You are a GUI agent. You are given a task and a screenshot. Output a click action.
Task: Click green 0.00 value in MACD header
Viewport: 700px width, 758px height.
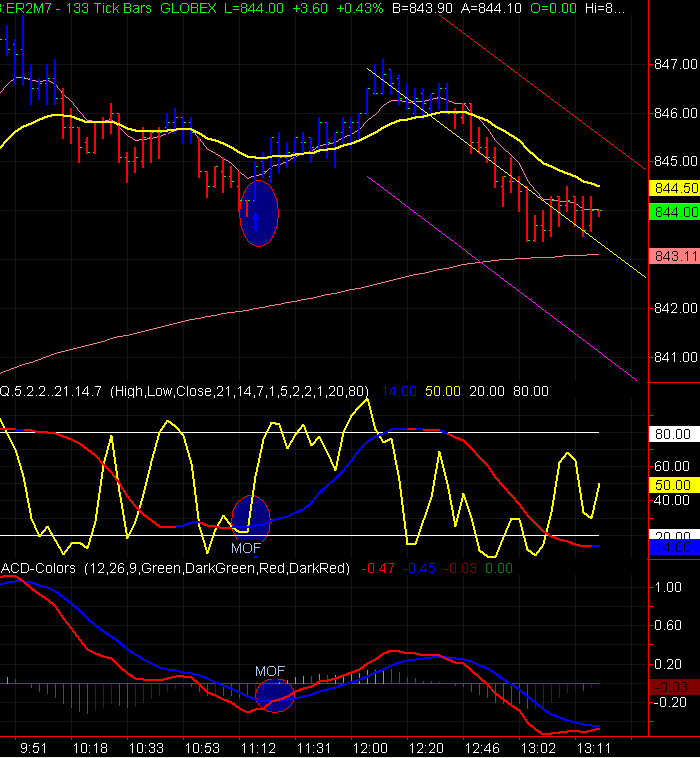pos(498,568)
